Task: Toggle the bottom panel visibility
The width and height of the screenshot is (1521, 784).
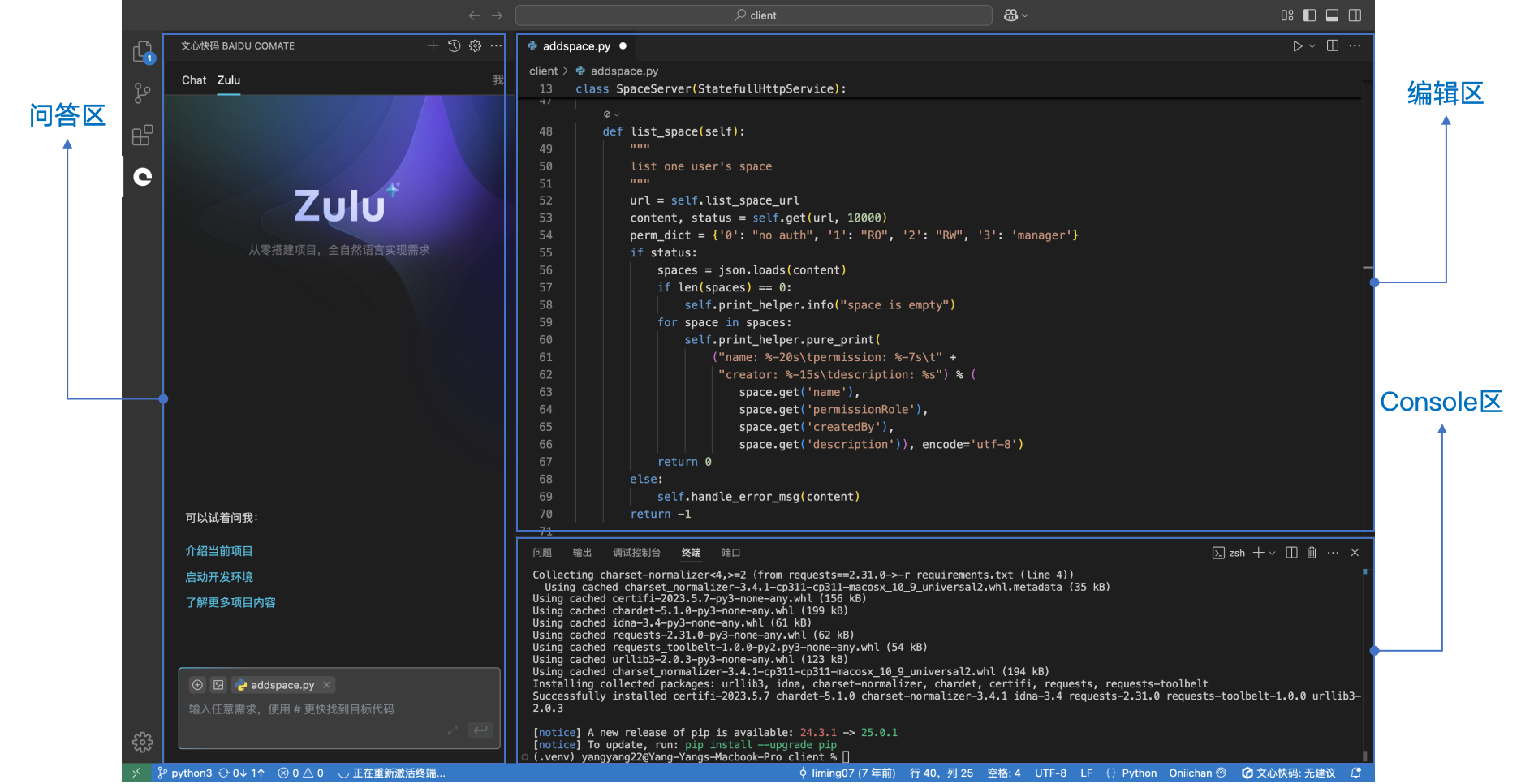Action: click(x=1332, y=15)
